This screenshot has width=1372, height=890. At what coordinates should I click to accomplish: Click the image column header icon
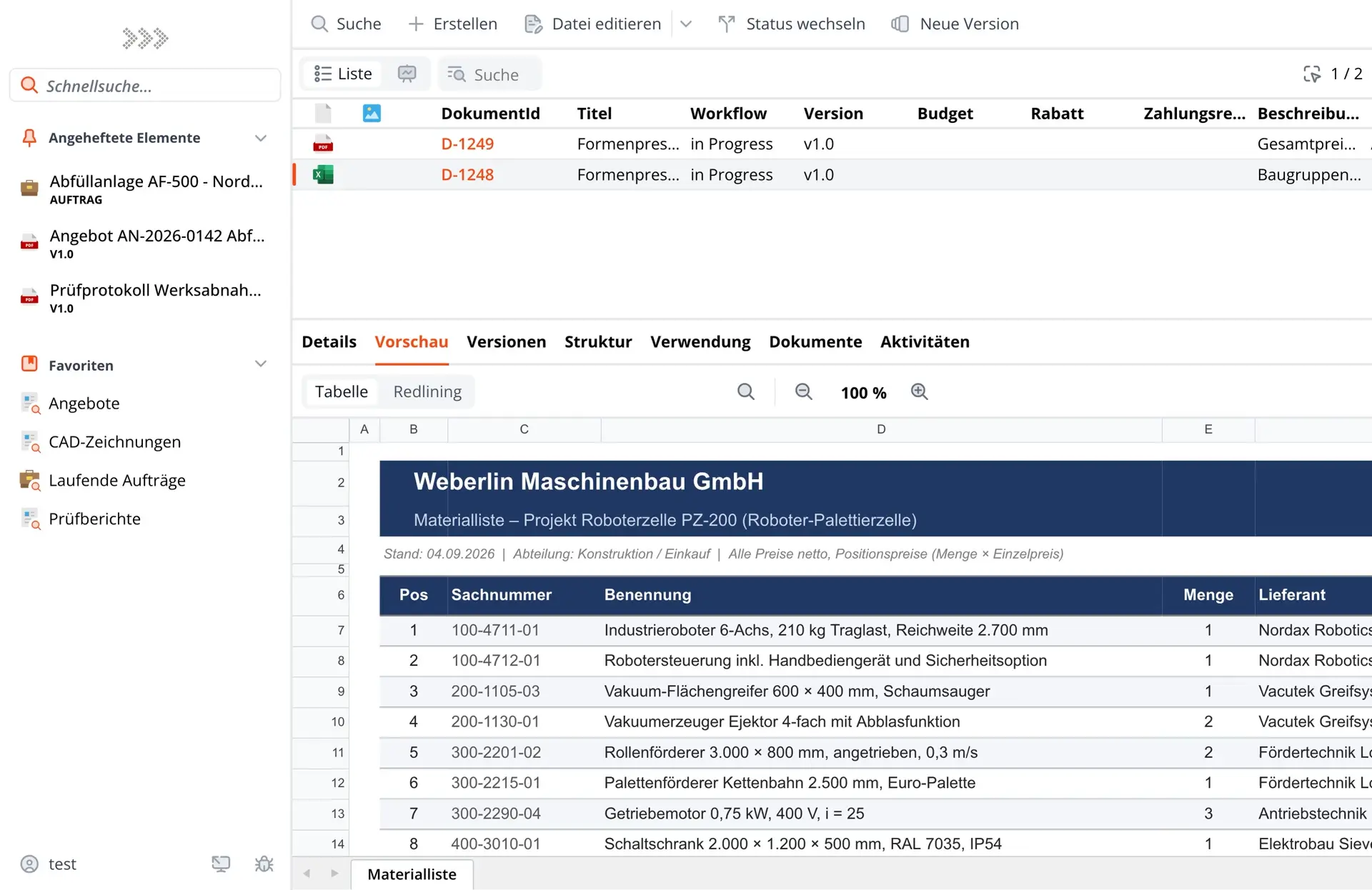point(372,113)
